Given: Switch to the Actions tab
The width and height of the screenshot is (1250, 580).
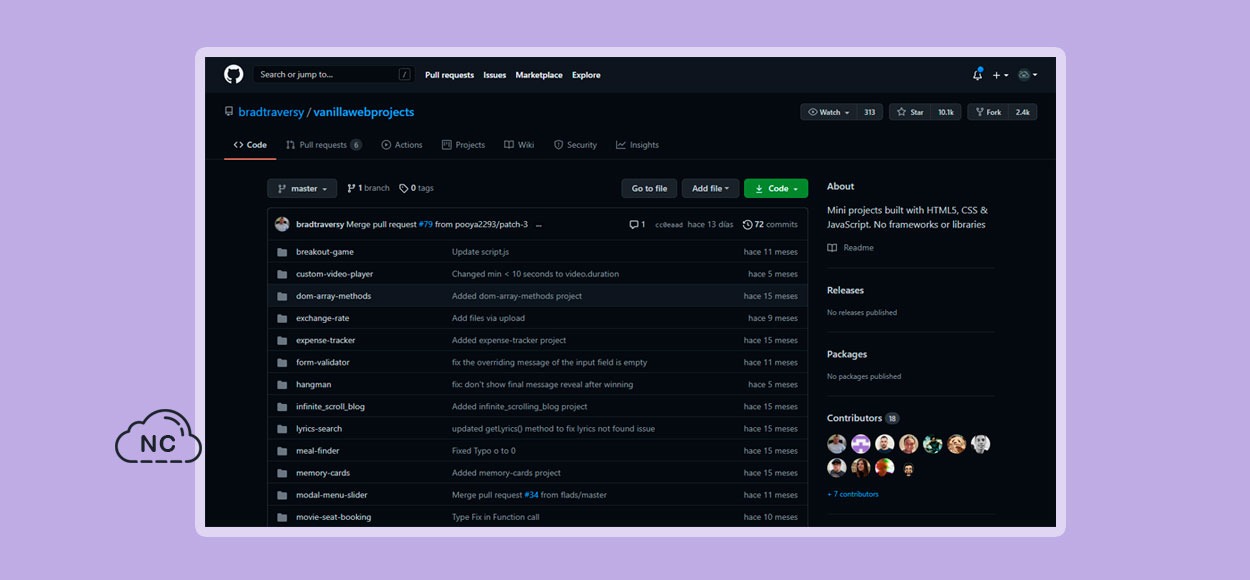Looking at the screenshot, I should click(x=402, y=145).
